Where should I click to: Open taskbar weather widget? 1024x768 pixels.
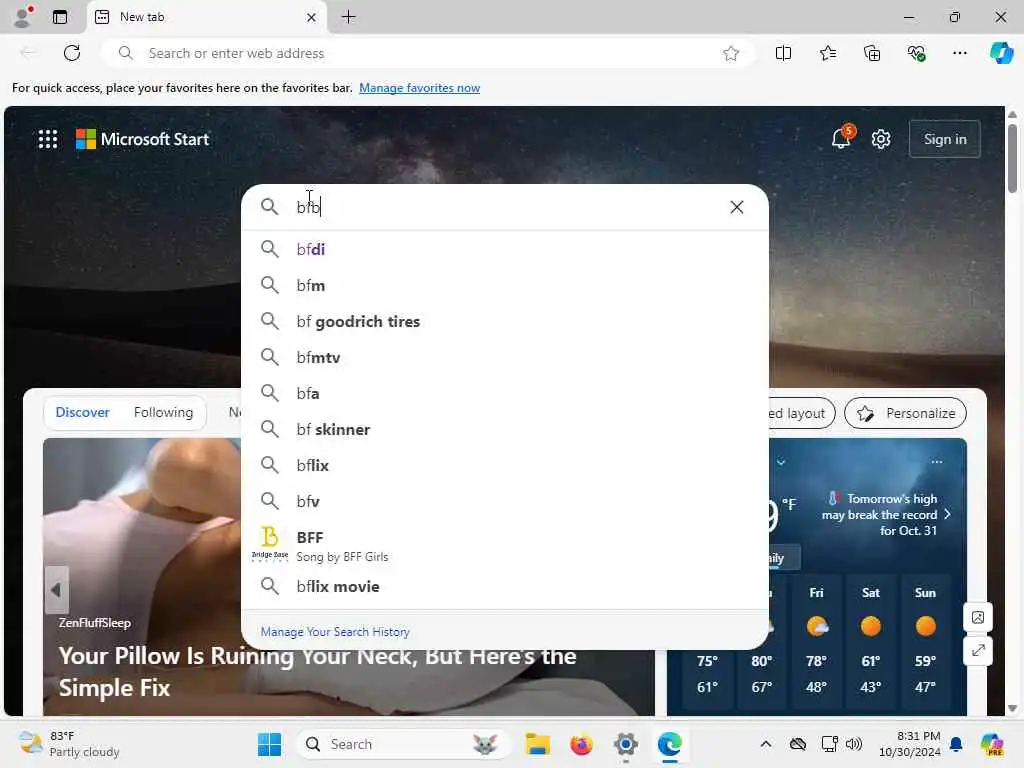(x=69, y=744)
